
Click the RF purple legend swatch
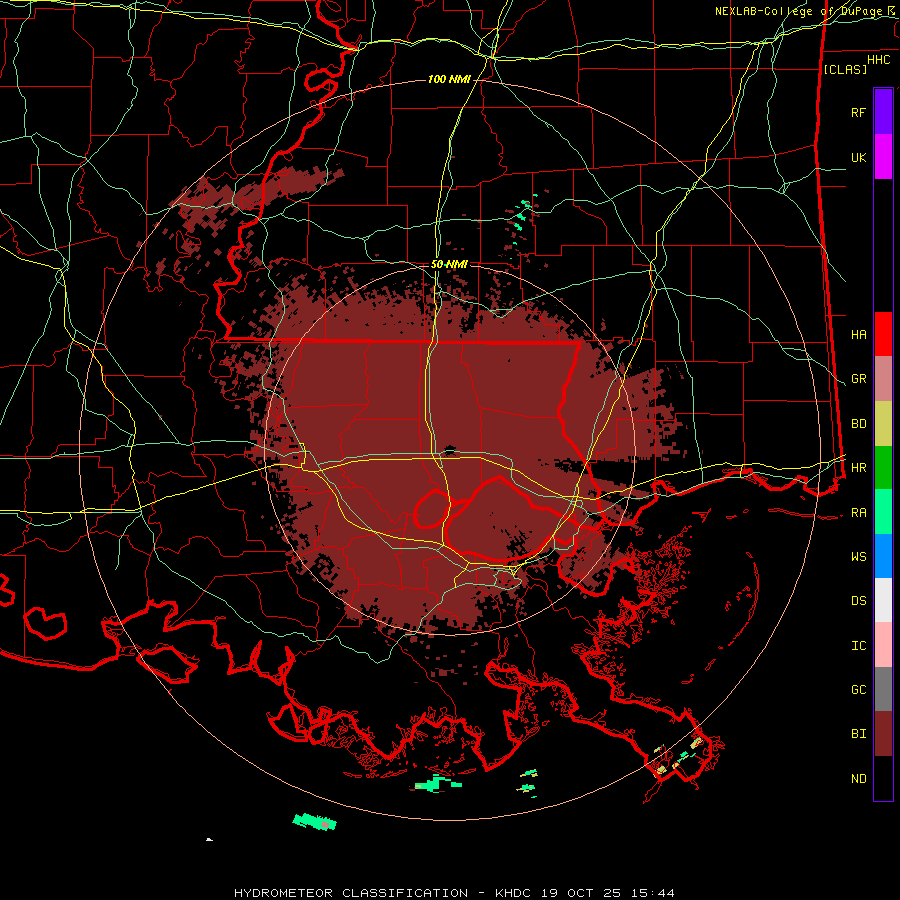[883, 112]
